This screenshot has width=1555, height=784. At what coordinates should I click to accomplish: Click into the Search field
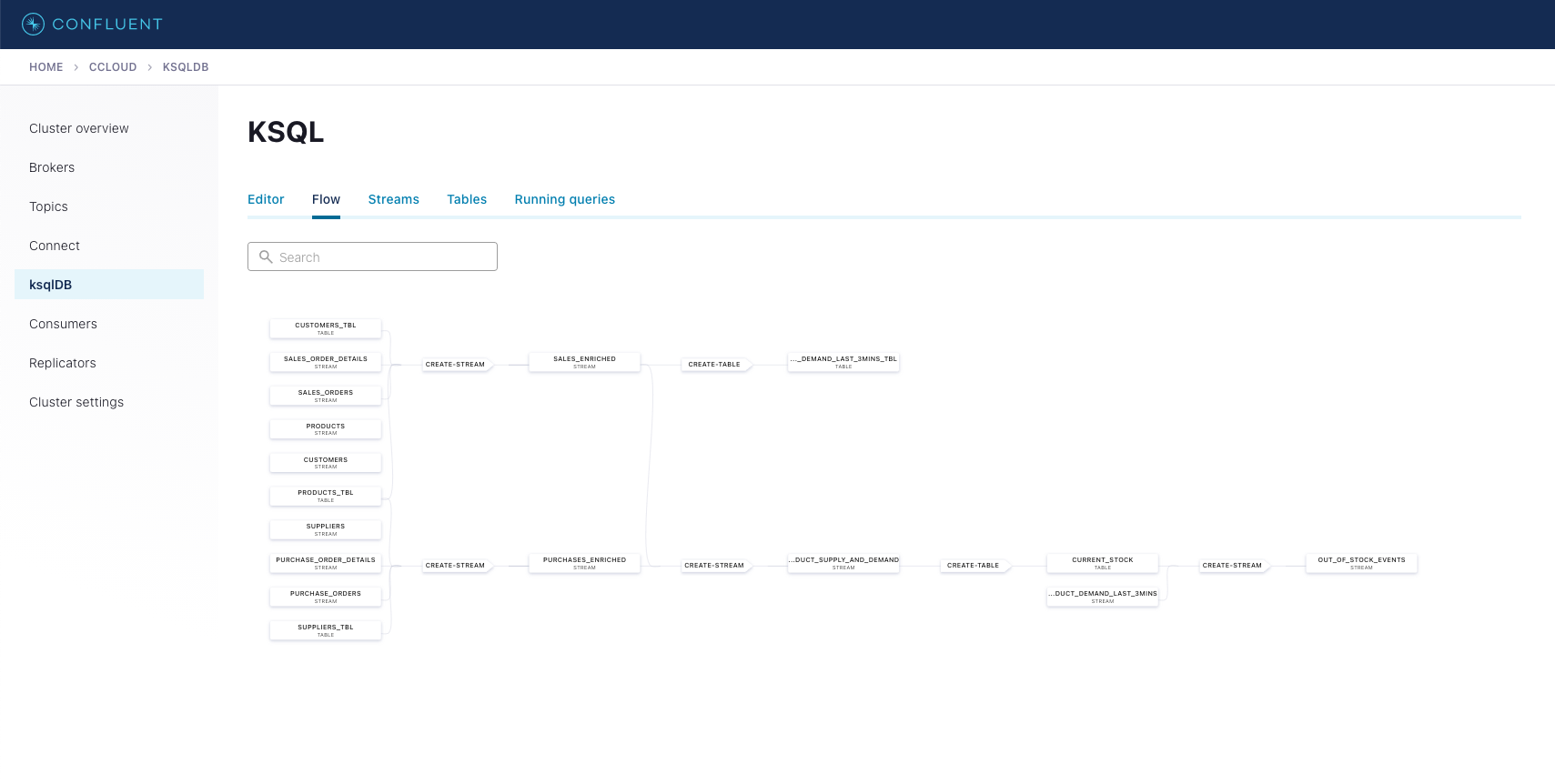[x=372, y=256]
